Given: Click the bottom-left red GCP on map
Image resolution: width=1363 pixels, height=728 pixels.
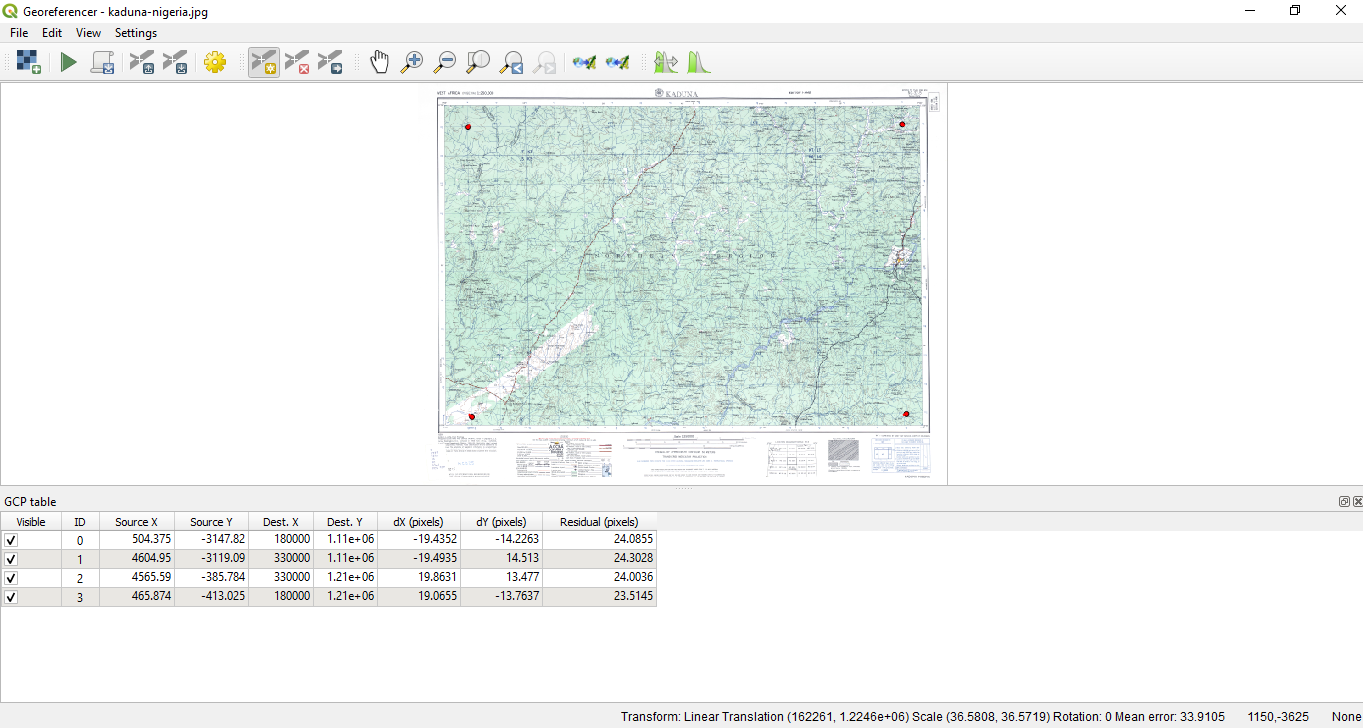Looking at the screenshot, I should click(x=472, y=416).
